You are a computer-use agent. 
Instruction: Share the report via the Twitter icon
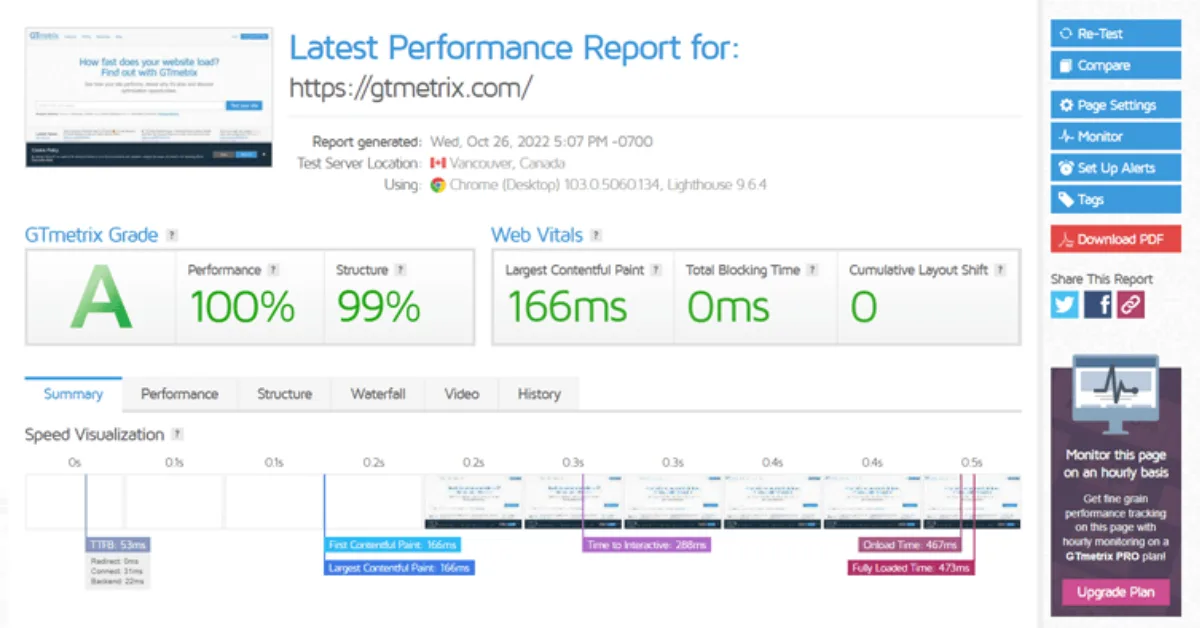click(x=1064, y=304)
